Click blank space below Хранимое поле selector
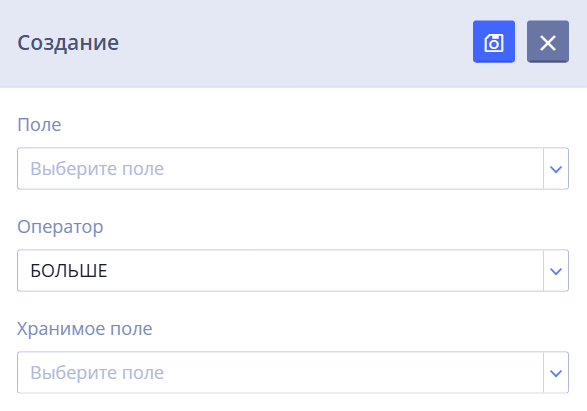Viewport: 587px width, 411px height. pos(293,403)
